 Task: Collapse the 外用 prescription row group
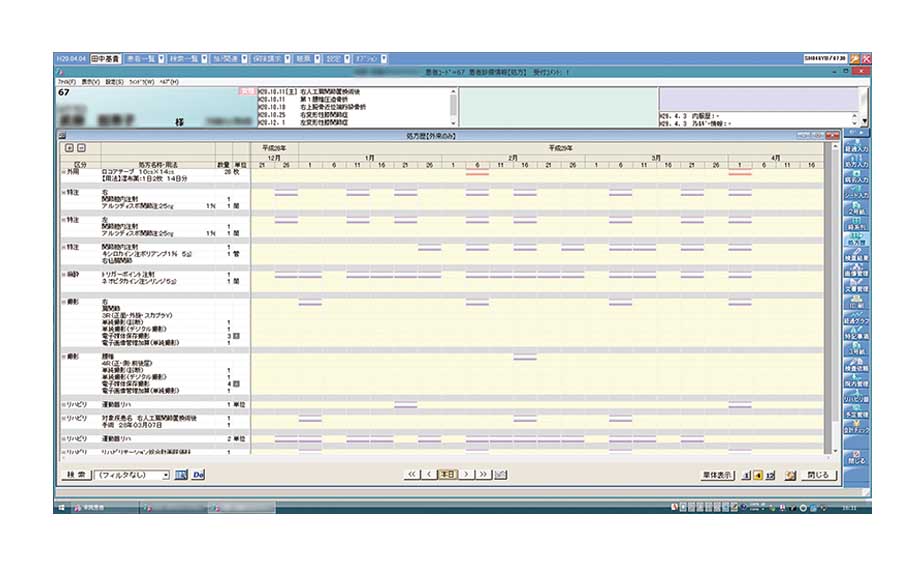pyautogui.click(x=62, y=172)
